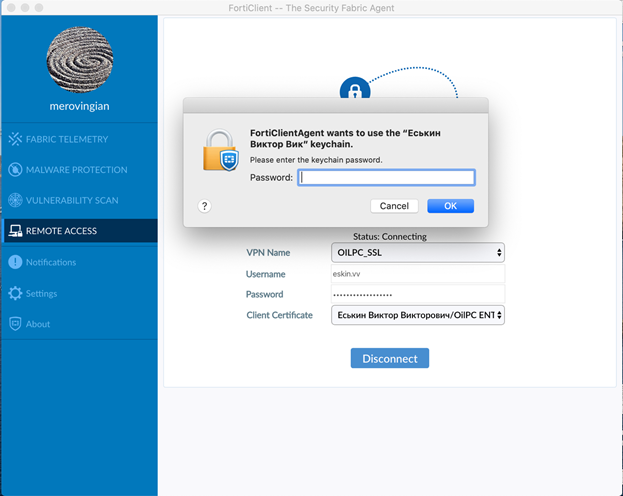Click the Username field eskin.vv
623x496 pixels.
click(417, 274)
